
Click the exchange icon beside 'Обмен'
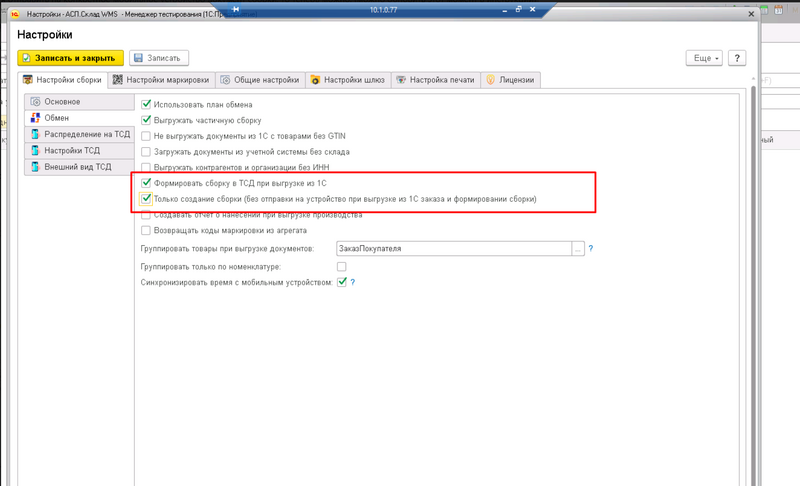tap(35, 118)
